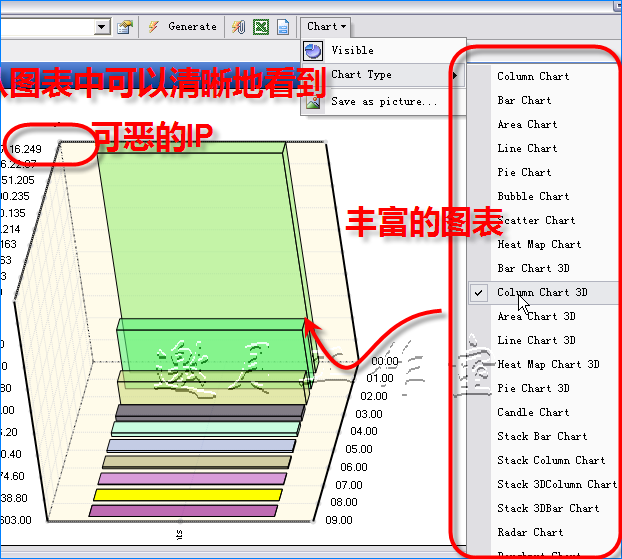Click the 03.00 axis label

369,414
